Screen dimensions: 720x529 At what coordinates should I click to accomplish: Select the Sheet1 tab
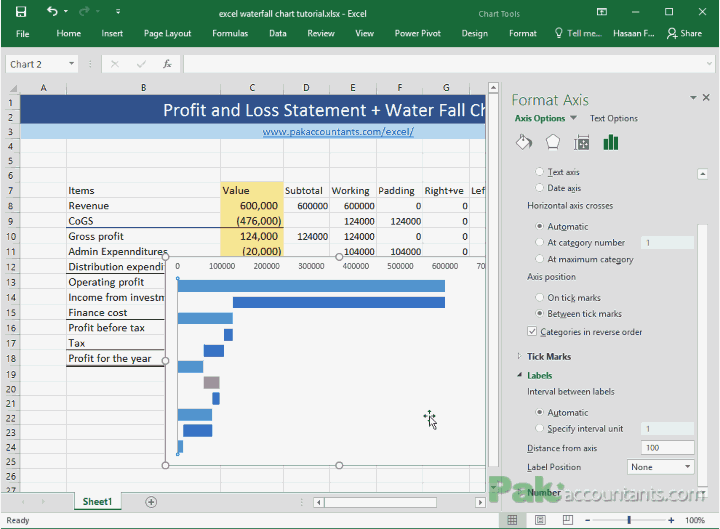pyautogui.click(x=97, y=501)
